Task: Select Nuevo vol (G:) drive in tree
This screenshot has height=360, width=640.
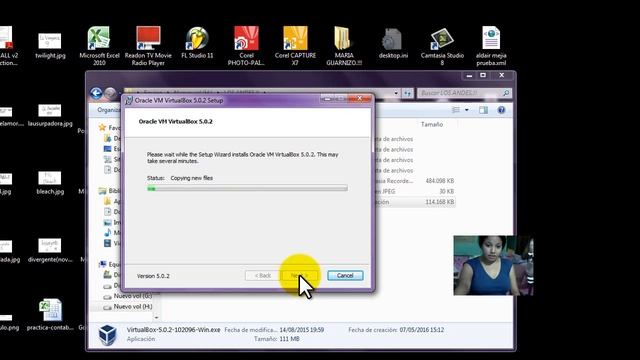Action: click(132, 296)
